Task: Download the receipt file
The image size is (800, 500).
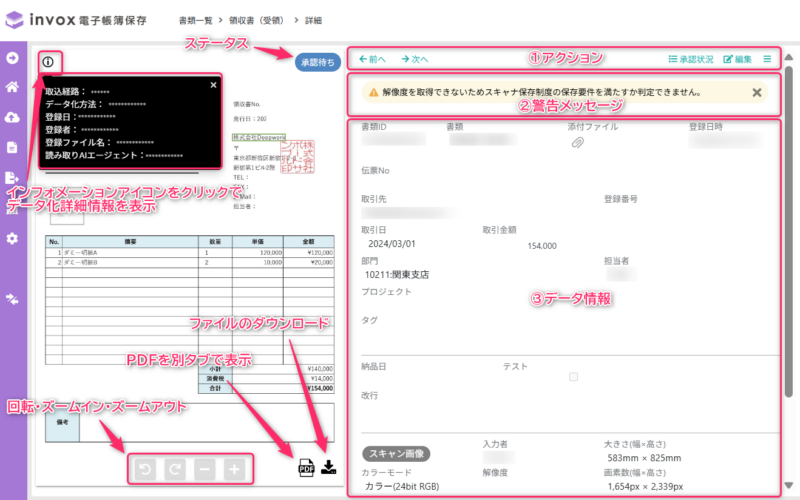Action: coord(329,466)
